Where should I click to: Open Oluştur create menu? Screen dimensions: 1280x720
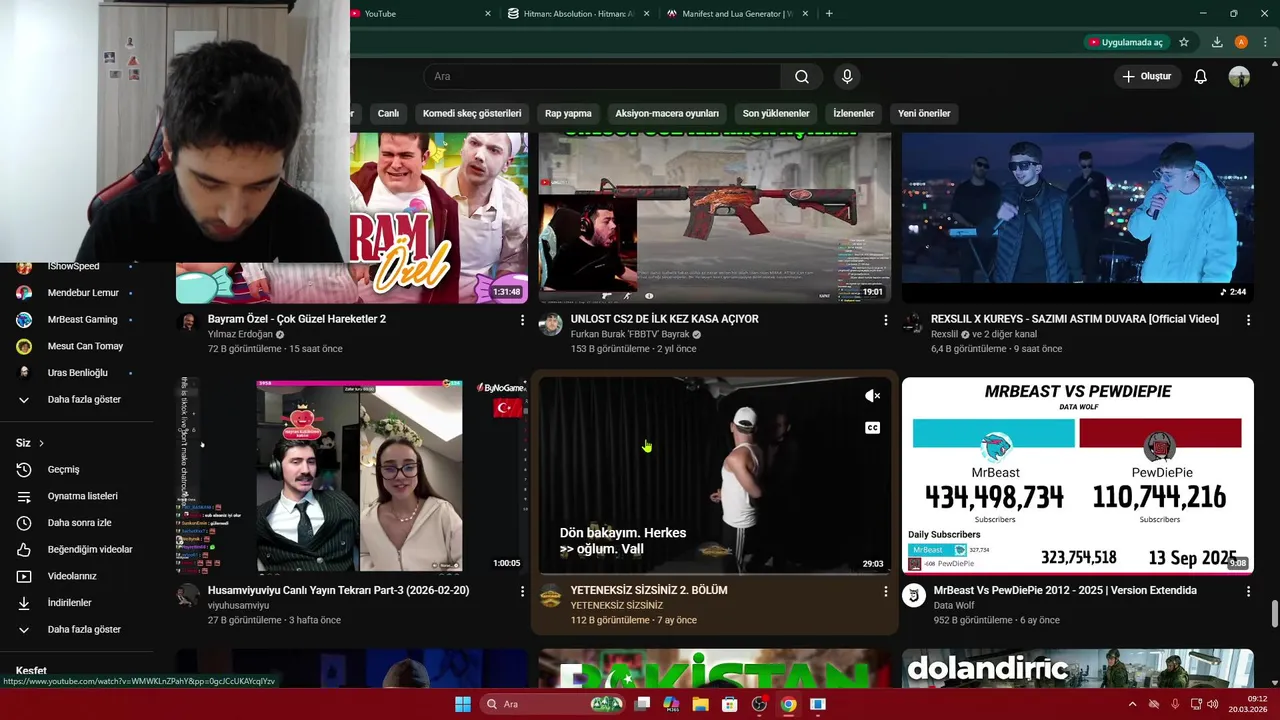(x=1147, y=77)
